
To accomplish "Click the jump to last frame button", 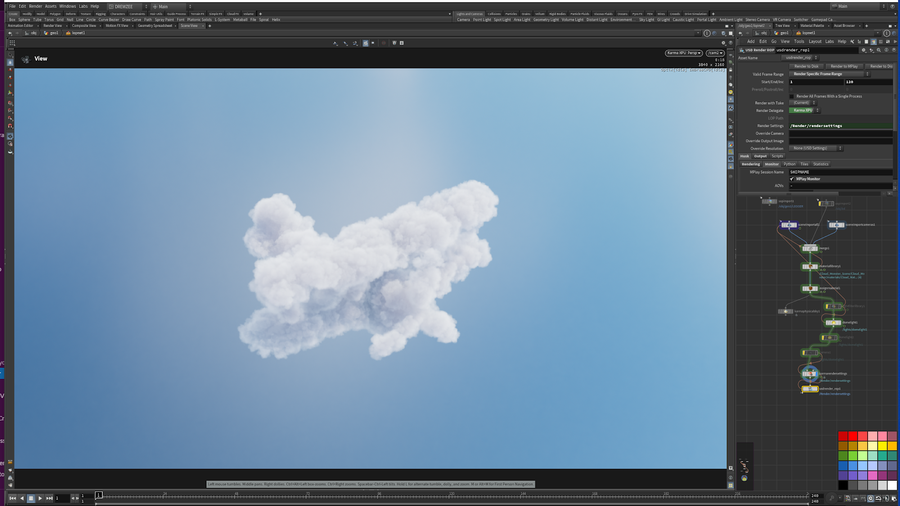I will tap(49, 498).
